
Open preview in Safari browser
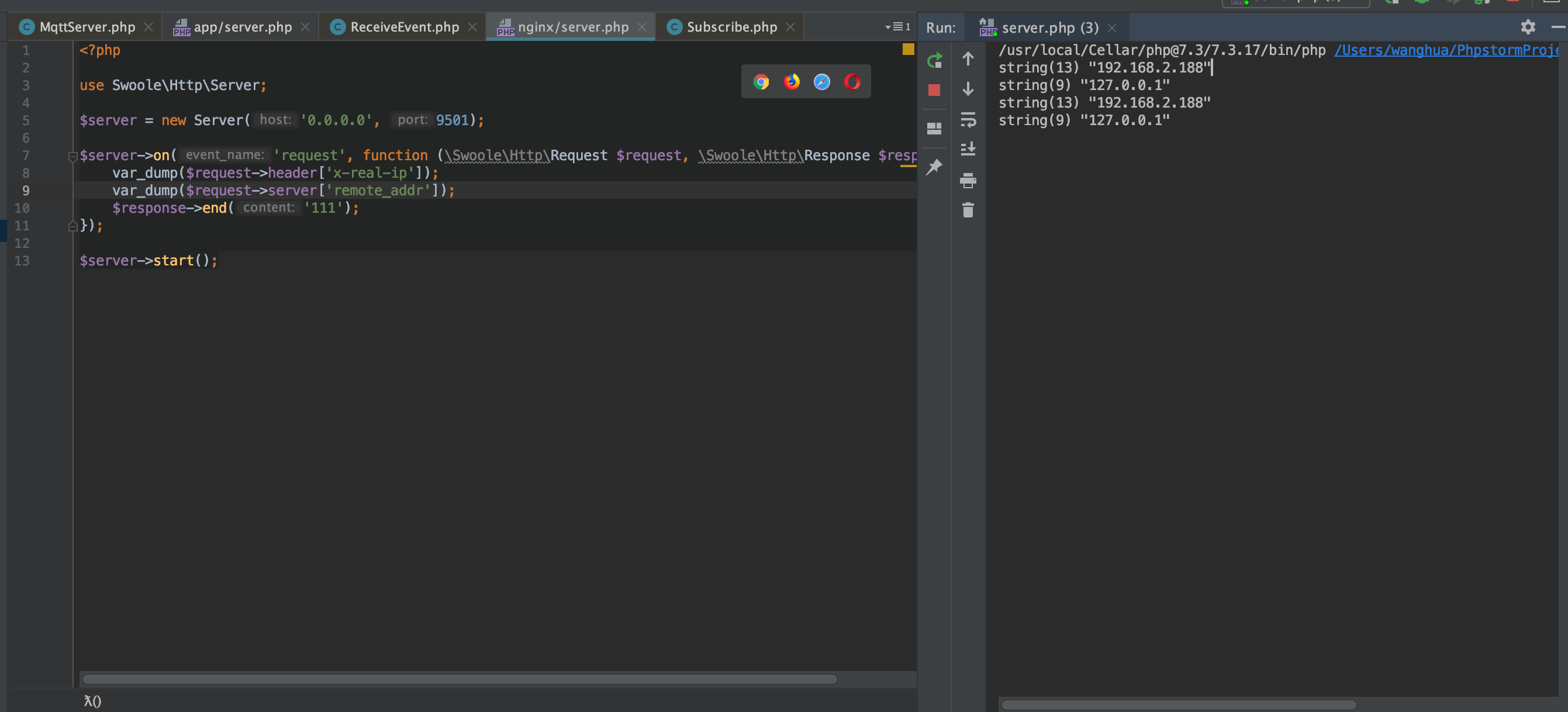point(822,81)
